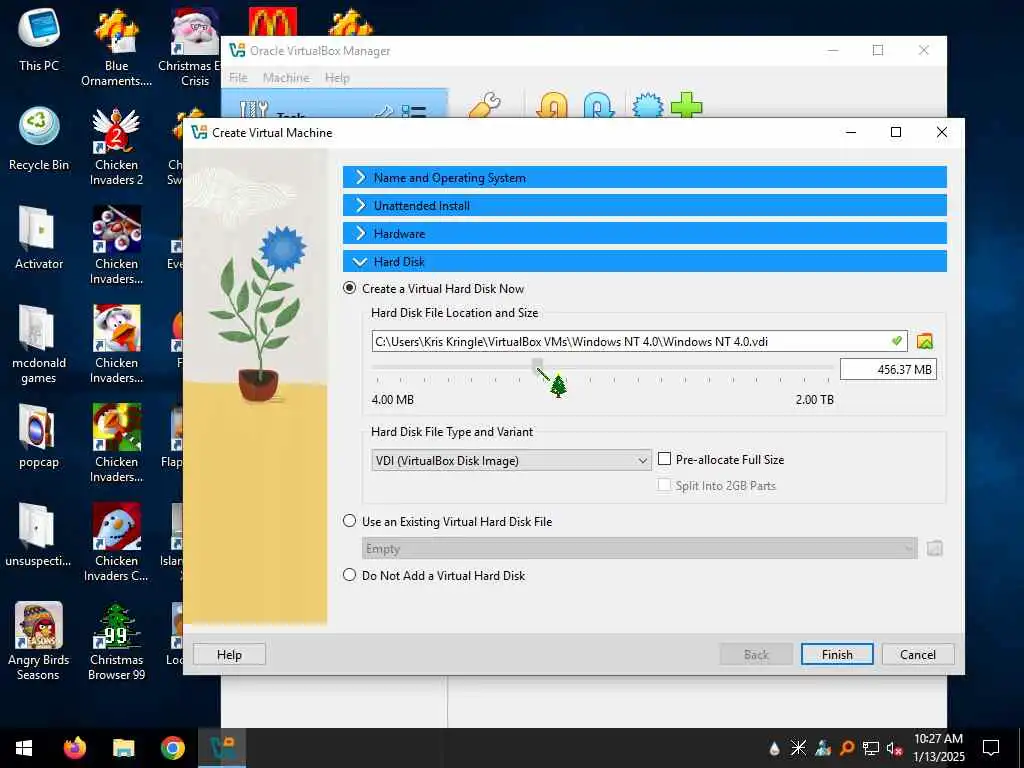Click the Help button in the dialog
Image resolution: width=1024 pixels, height=768 pixels.
pyautogui.click(x=229, y=654)
